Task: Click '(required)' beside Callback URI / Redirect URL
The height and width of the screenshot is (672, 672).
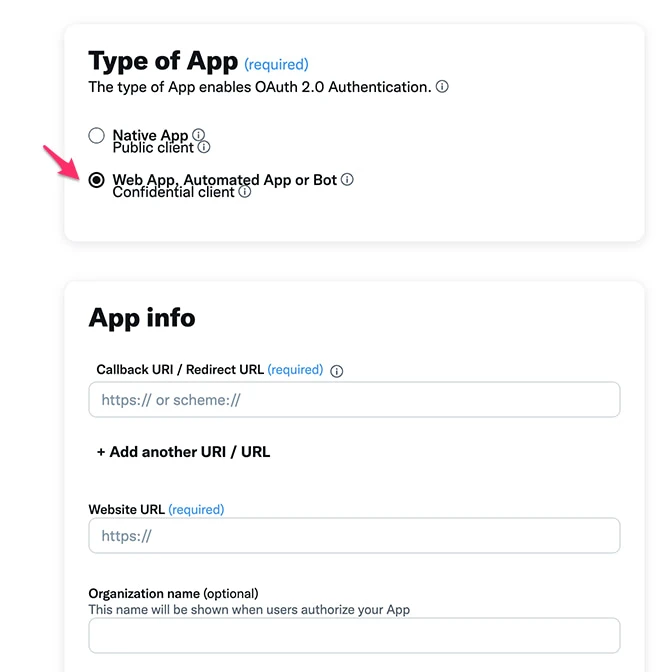Action: click(295, 370)
